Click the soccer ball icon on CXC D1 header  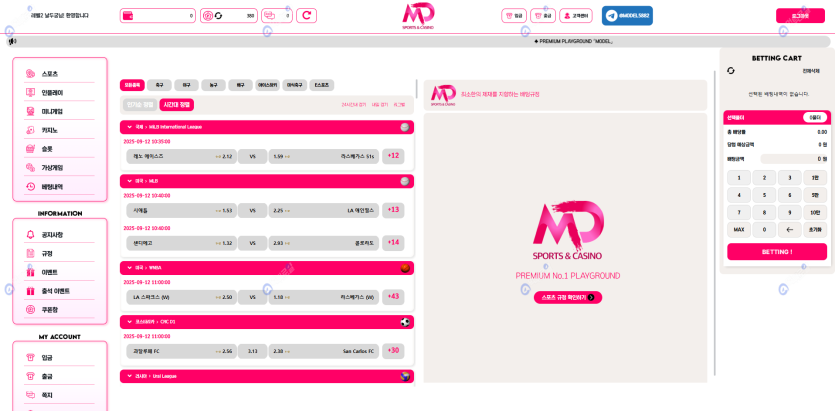(405, 322)
